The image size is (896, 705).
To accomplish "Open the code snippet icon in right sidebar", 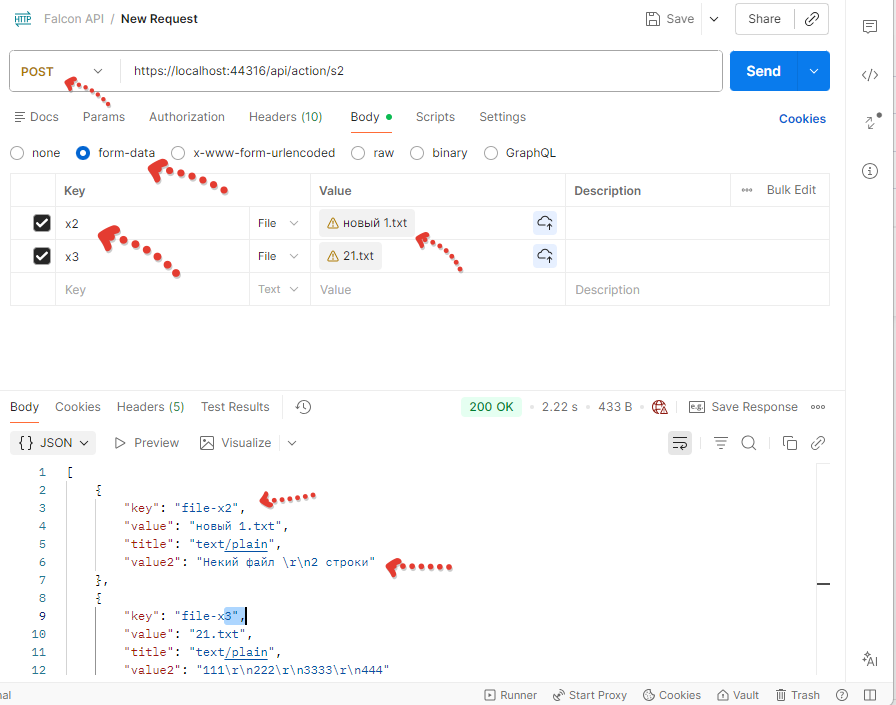I will point(870,75).
